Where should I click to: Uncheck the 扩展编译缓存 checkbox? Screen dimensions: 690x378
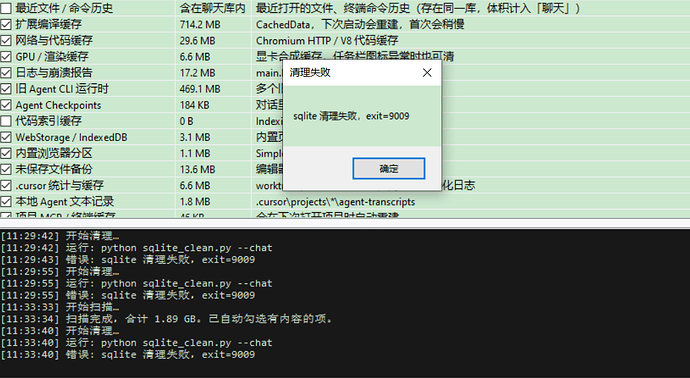pos(6,24)
